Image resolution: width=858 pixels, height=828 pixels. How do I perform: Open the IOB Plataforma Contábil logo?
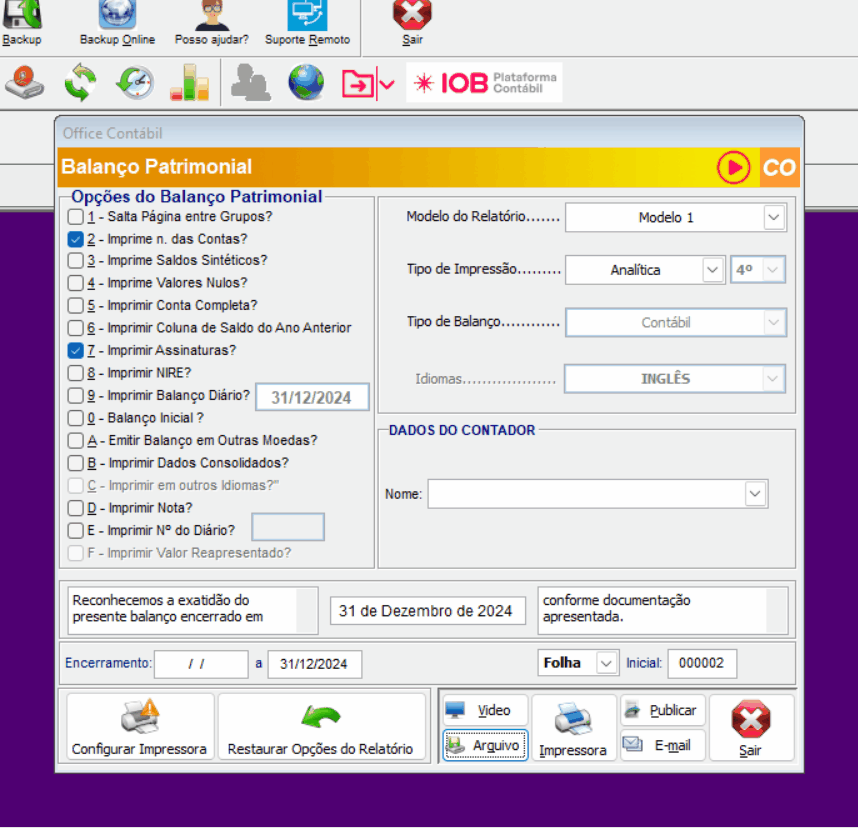point(484,83)
